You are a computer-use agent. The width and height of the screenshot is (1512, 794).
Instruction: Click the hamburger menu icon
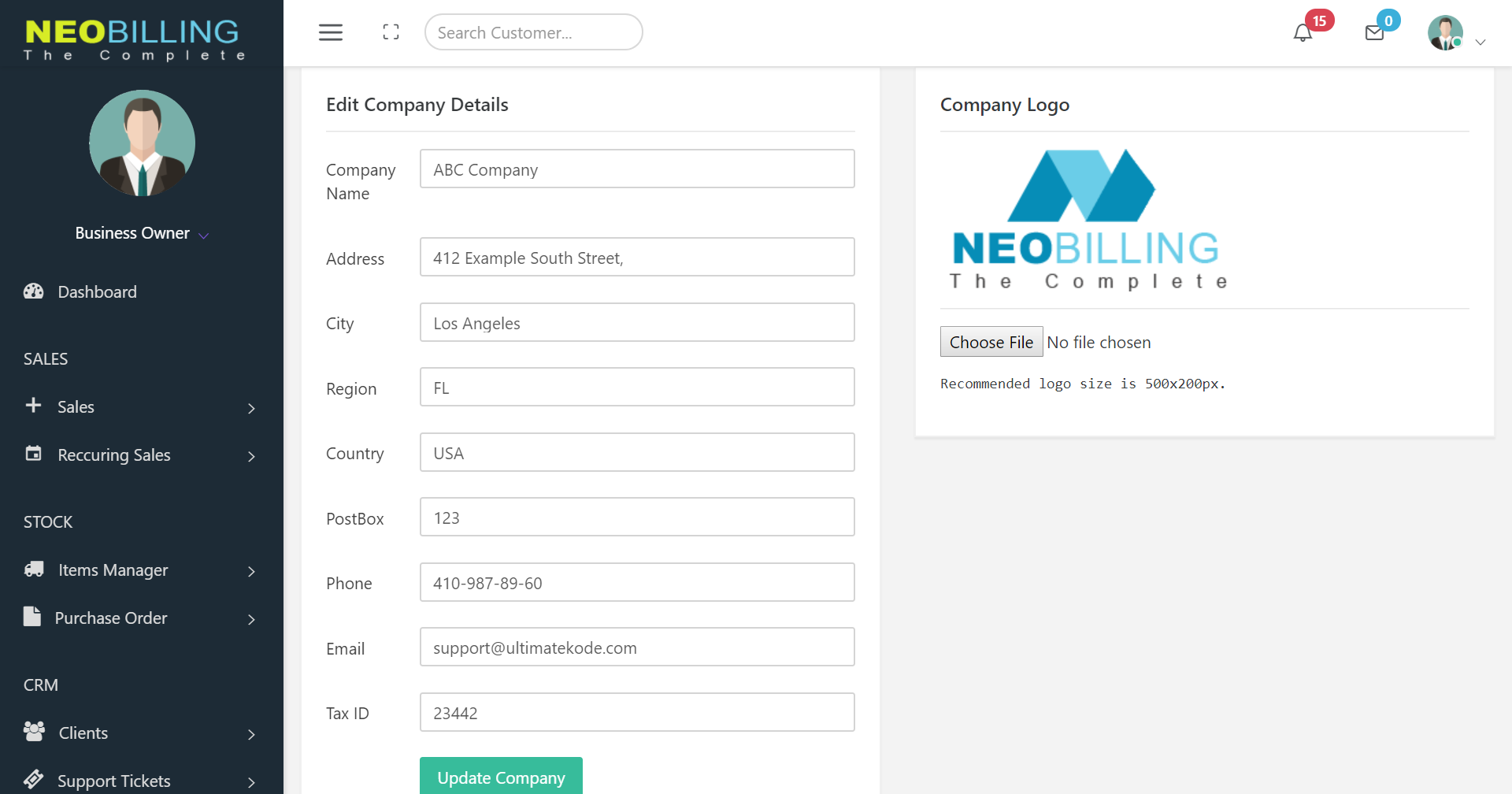tap(331, 32)
